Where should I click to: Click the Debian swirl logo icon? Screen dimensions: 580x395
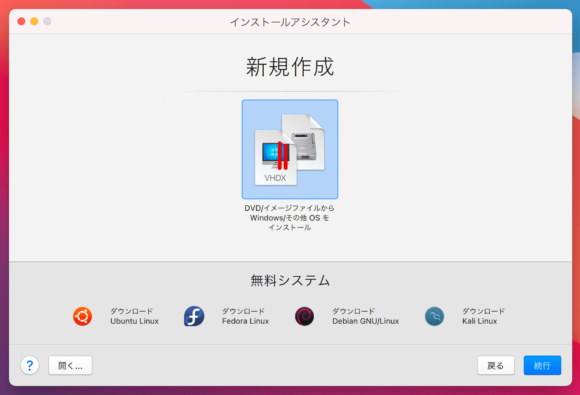(x=304, y=317)
